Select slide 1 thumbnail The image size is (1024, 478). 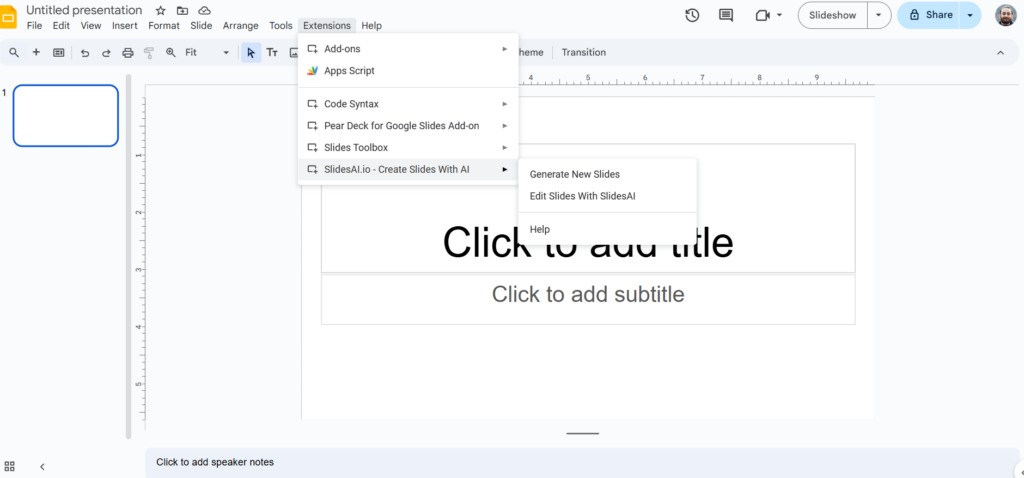click(x=66, y=115)
